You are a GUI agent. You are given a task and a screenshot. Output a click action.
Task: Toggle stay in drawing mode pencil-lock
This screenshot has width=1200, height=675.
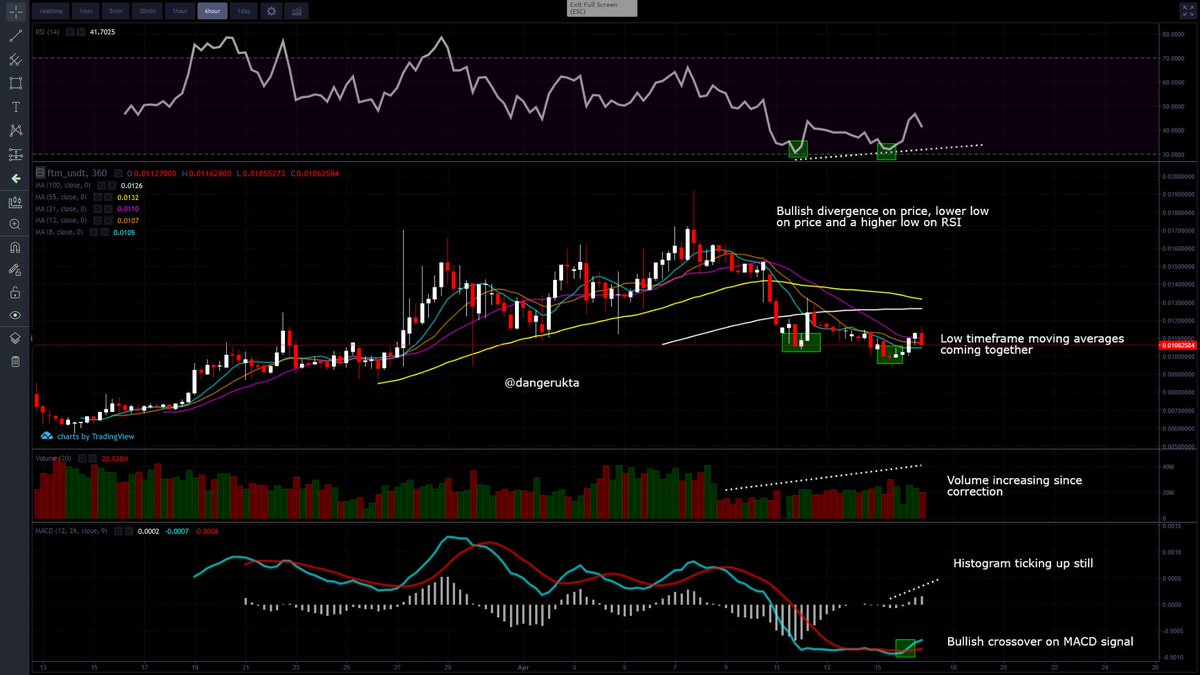[x=15, y=270]
